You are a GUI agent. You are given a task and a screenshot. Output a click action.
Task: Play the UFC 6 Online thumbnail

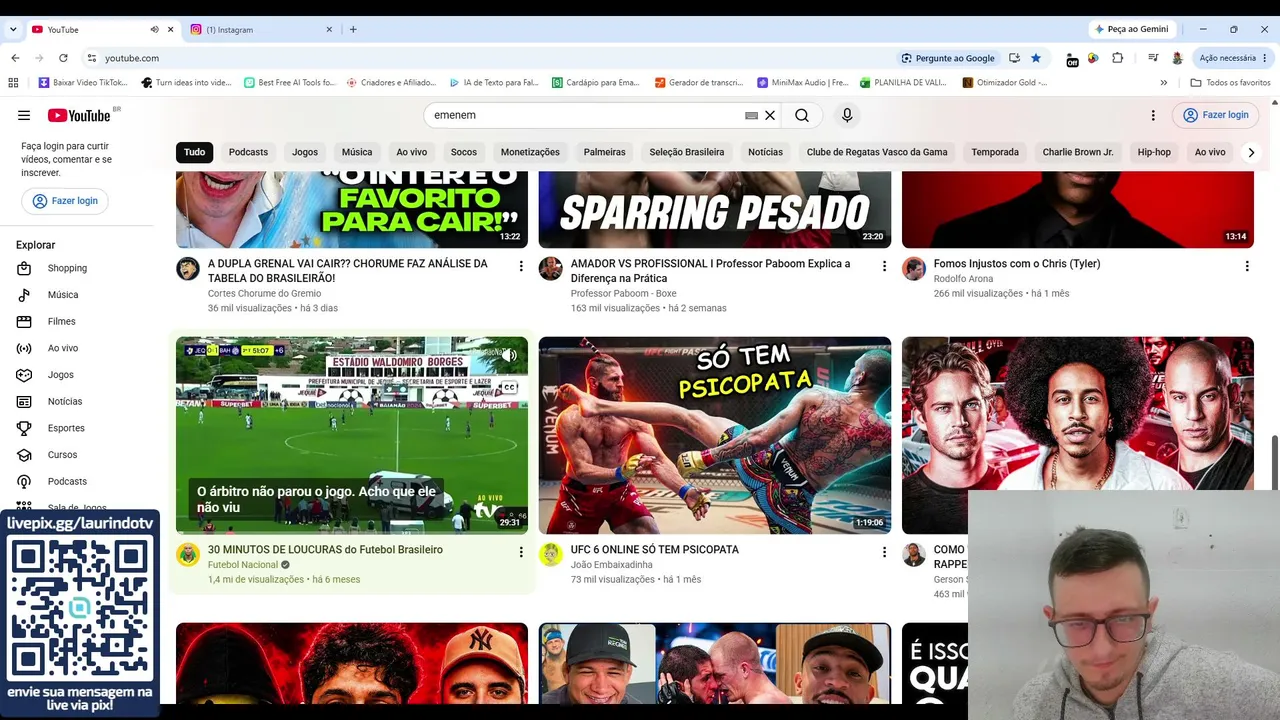pyautogui.click(x=715, y=435)
